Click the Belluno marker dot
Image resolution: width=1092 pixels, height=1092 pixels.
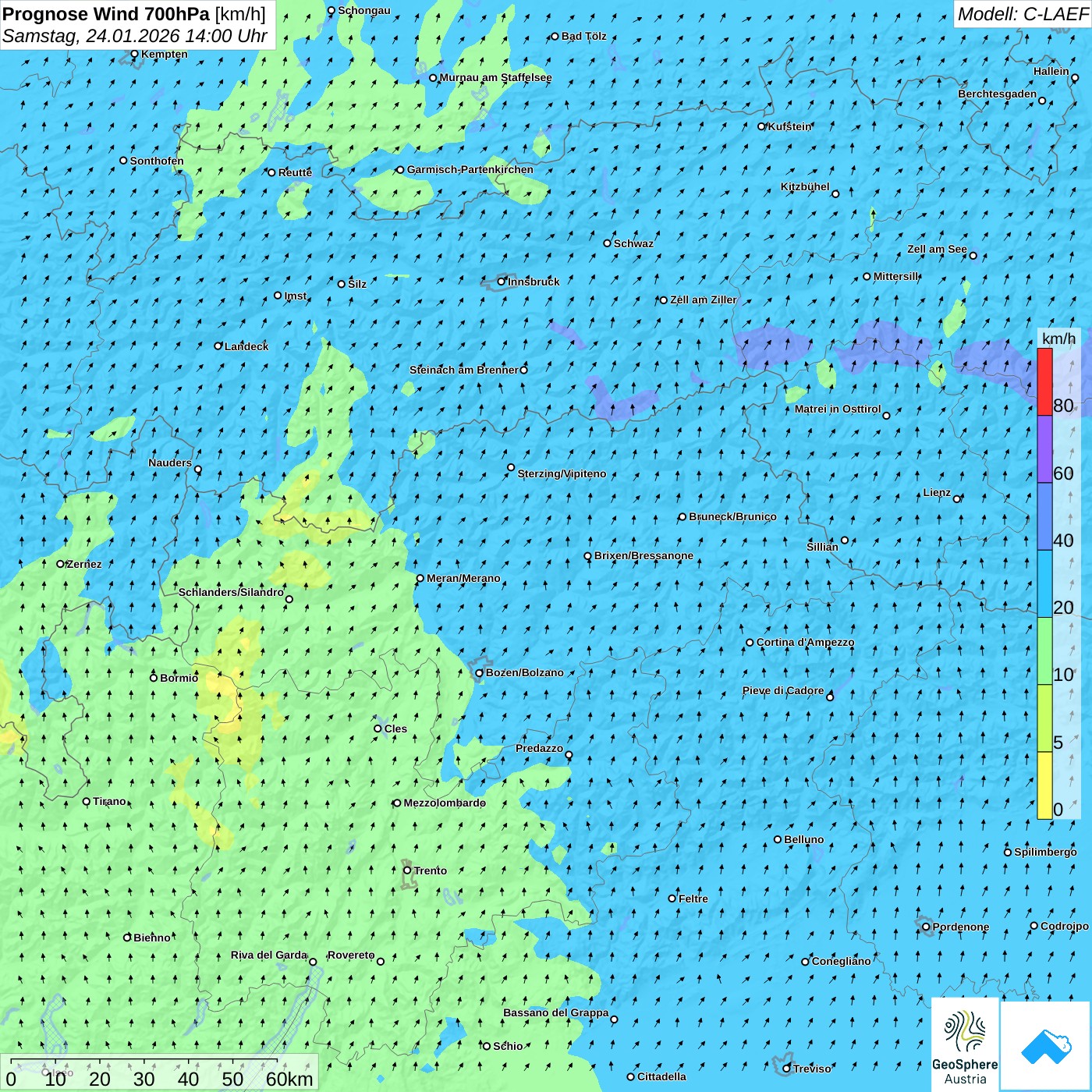tap(778, 839)
